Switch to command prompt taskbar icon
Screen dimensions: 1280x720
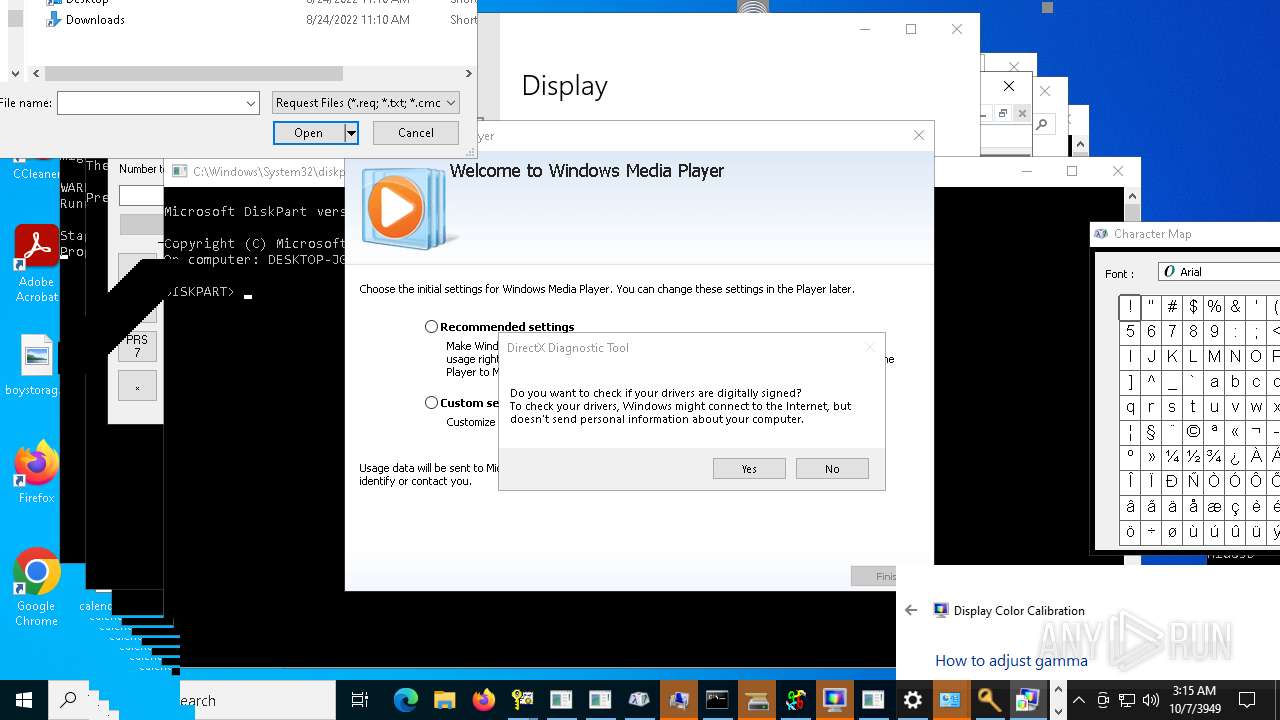[x=717, y=700]
